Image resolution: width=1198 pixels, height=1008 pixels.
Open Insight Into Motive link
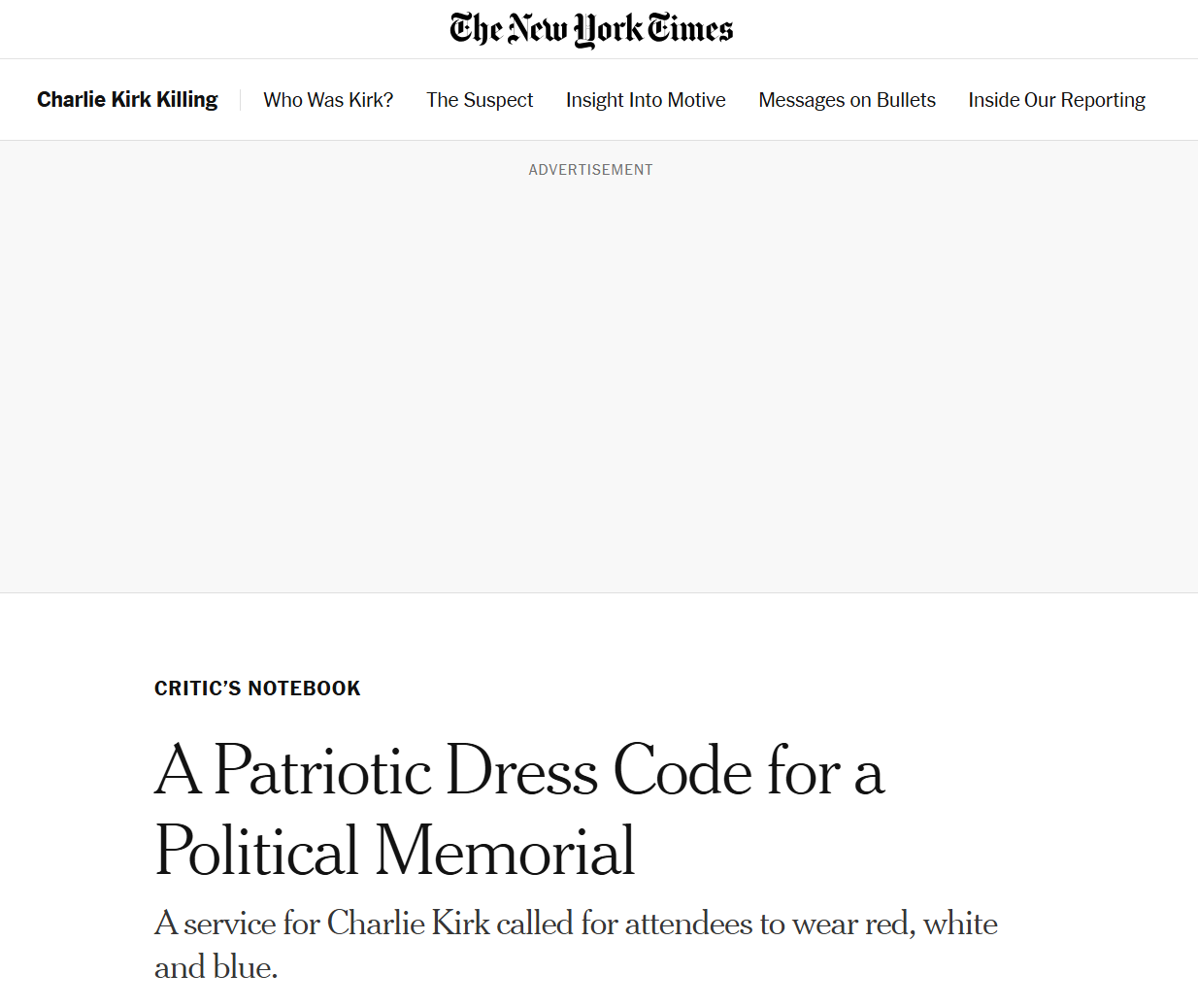646,100
